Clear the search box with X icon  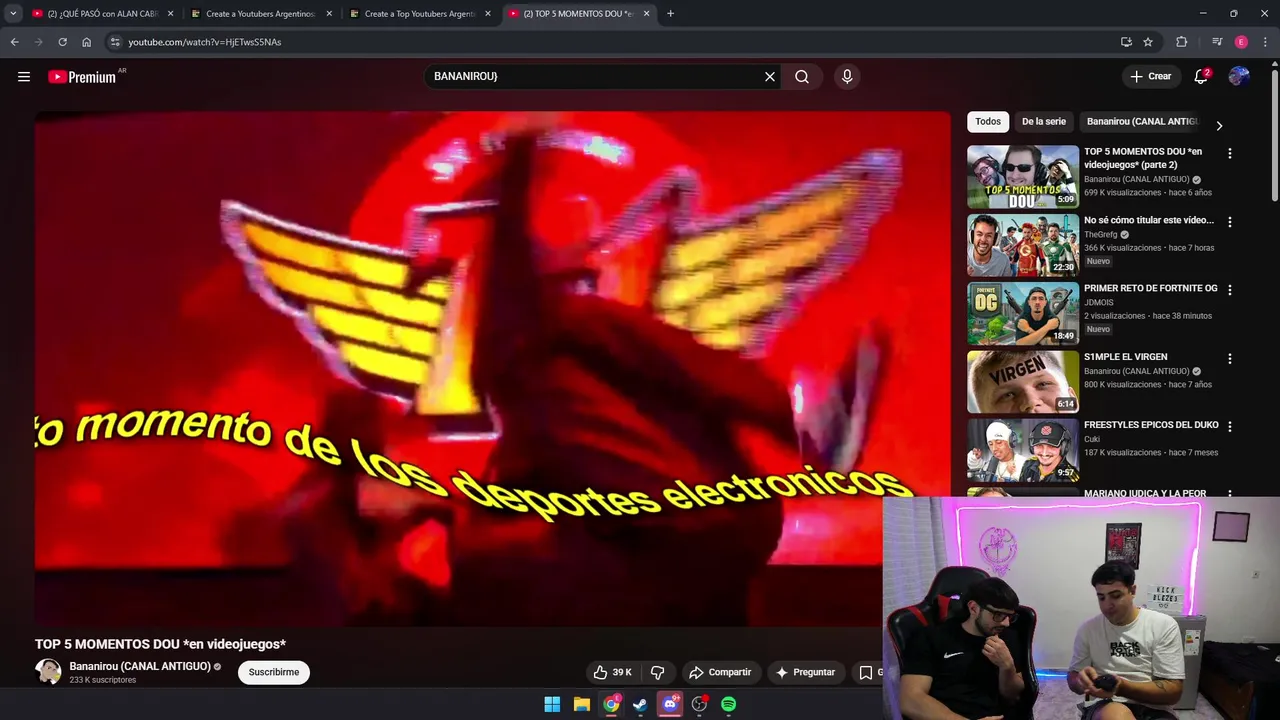pos(770,77)
